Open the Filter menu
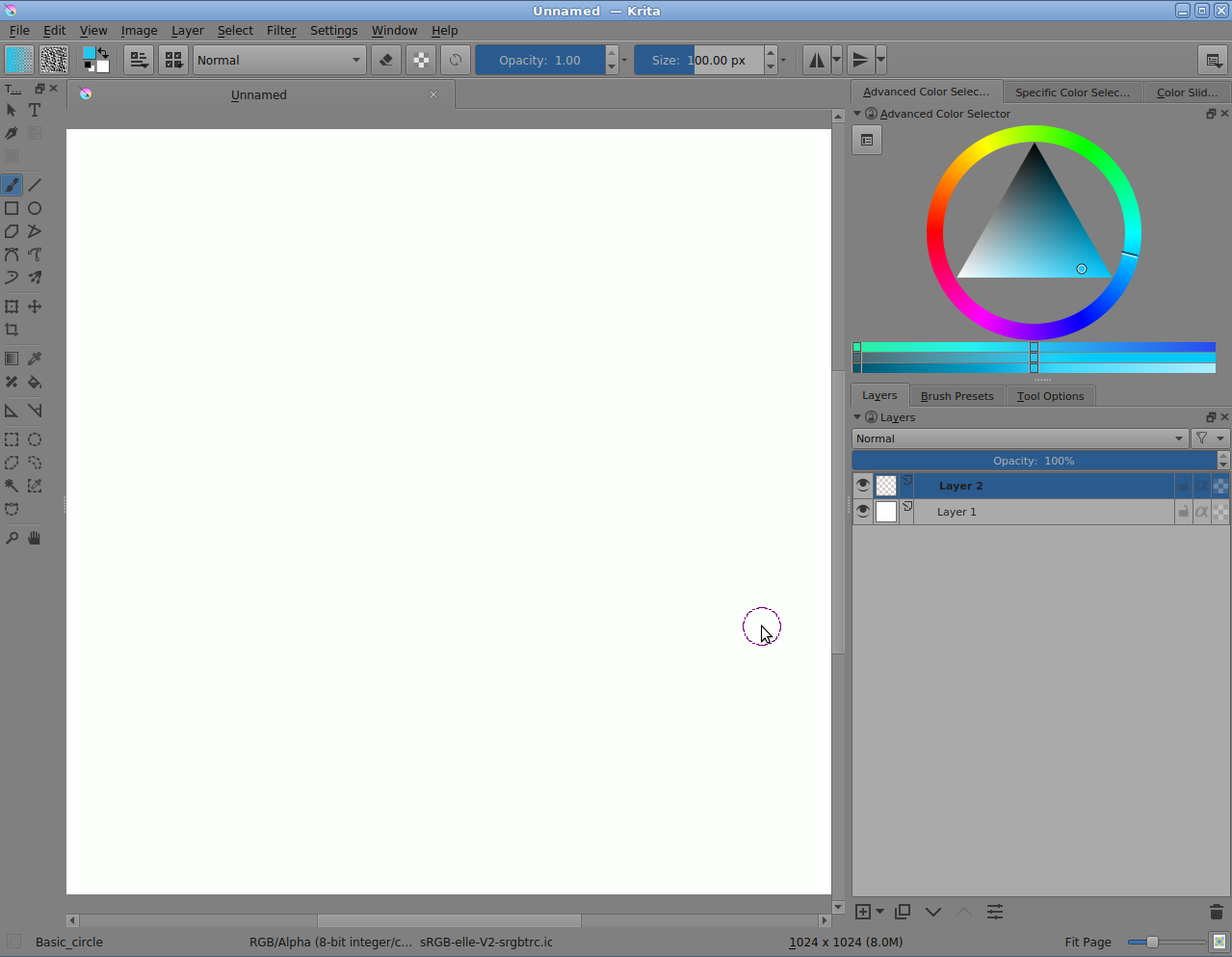 [x=280, y=30]
